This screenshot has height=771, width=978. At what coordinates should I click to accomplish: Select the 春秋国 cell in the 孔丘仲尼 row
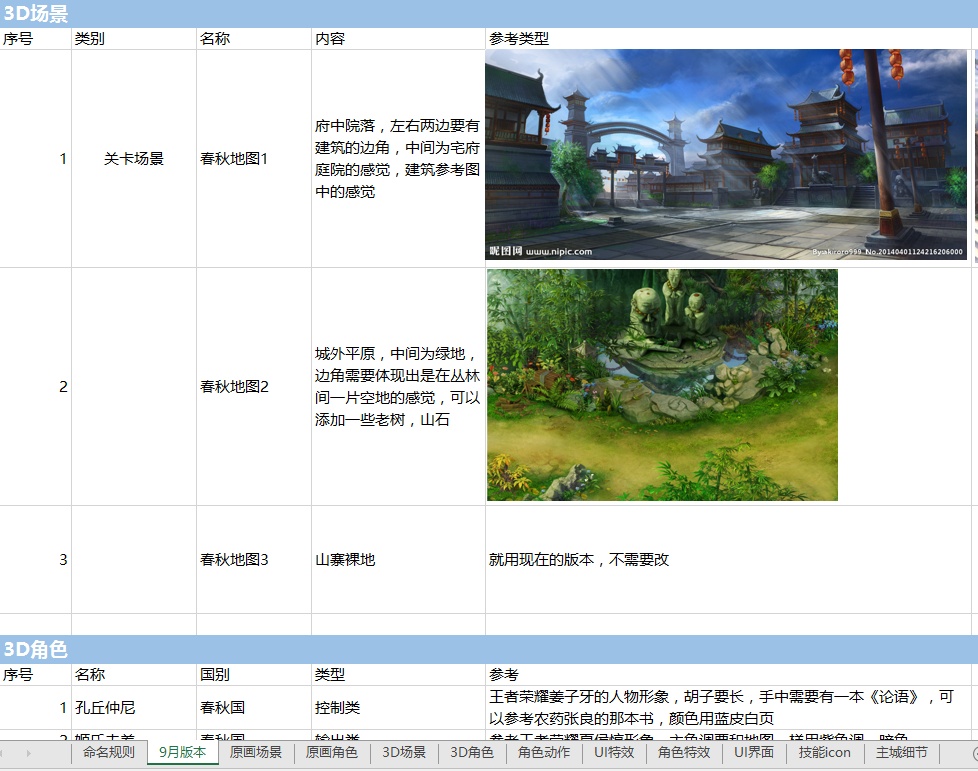(254, 707)
